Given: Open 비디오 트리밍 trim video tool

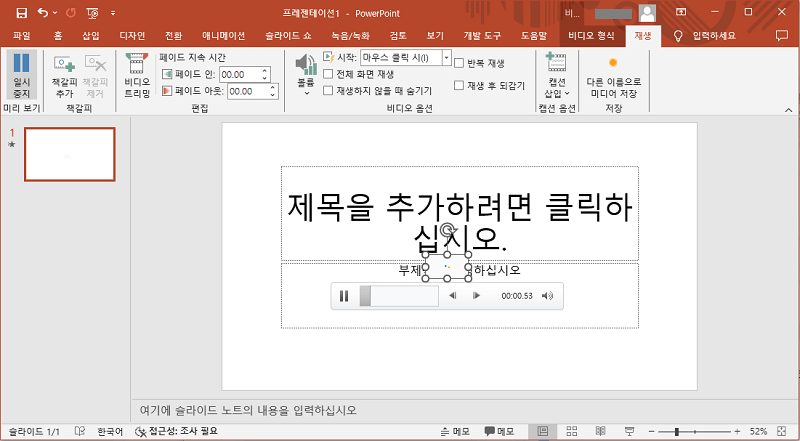Looking at the screenshot, I should [x=137, y=76].
